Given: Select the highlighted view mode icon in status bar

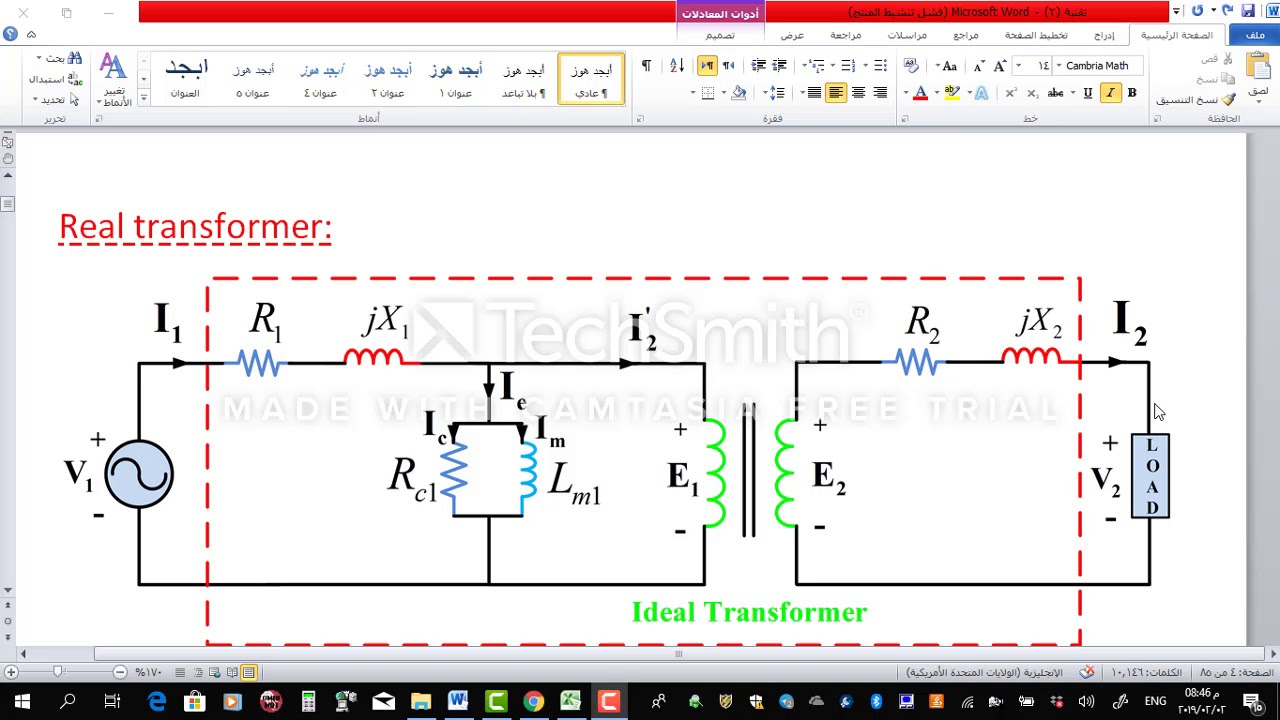Looking at the screenshot, I should coord(248,672).
